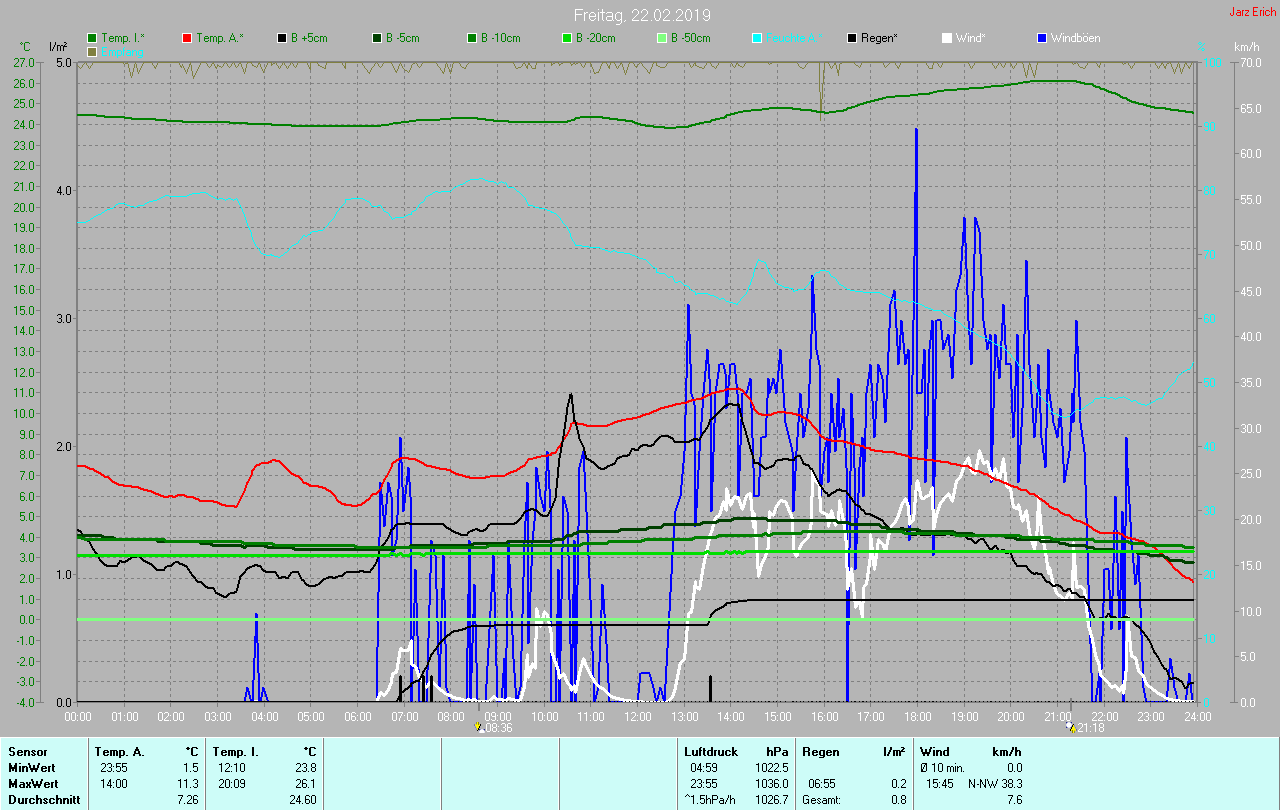The image size is (1280, 810).
Task: Select the dark green B -5cm swatch
Action: click(x=377, y=38)
